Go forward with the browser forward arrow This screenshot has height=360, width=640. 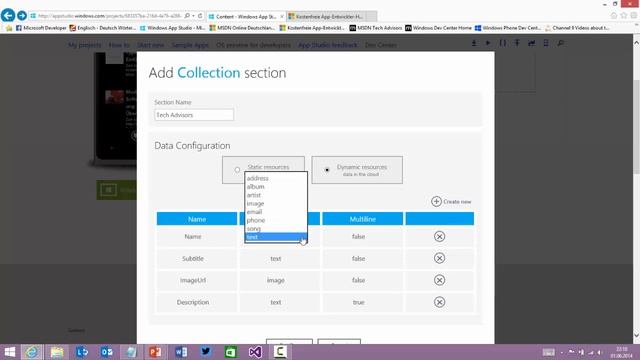pyautogui.click(x=22, y=16)
